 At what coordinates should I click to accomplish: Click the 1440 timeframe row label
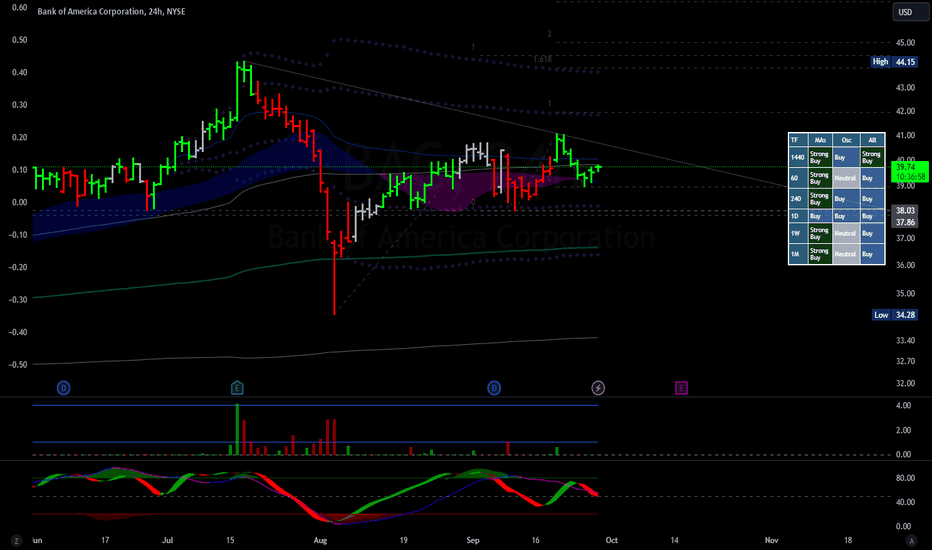pyautogui.click(x=797, y=158)
